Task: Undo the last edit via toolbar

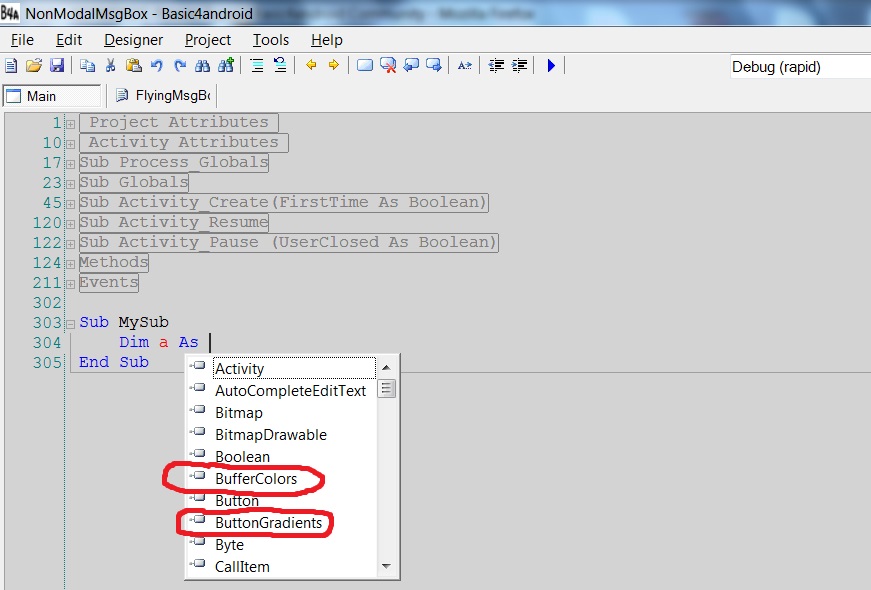Action: [157, 66]
